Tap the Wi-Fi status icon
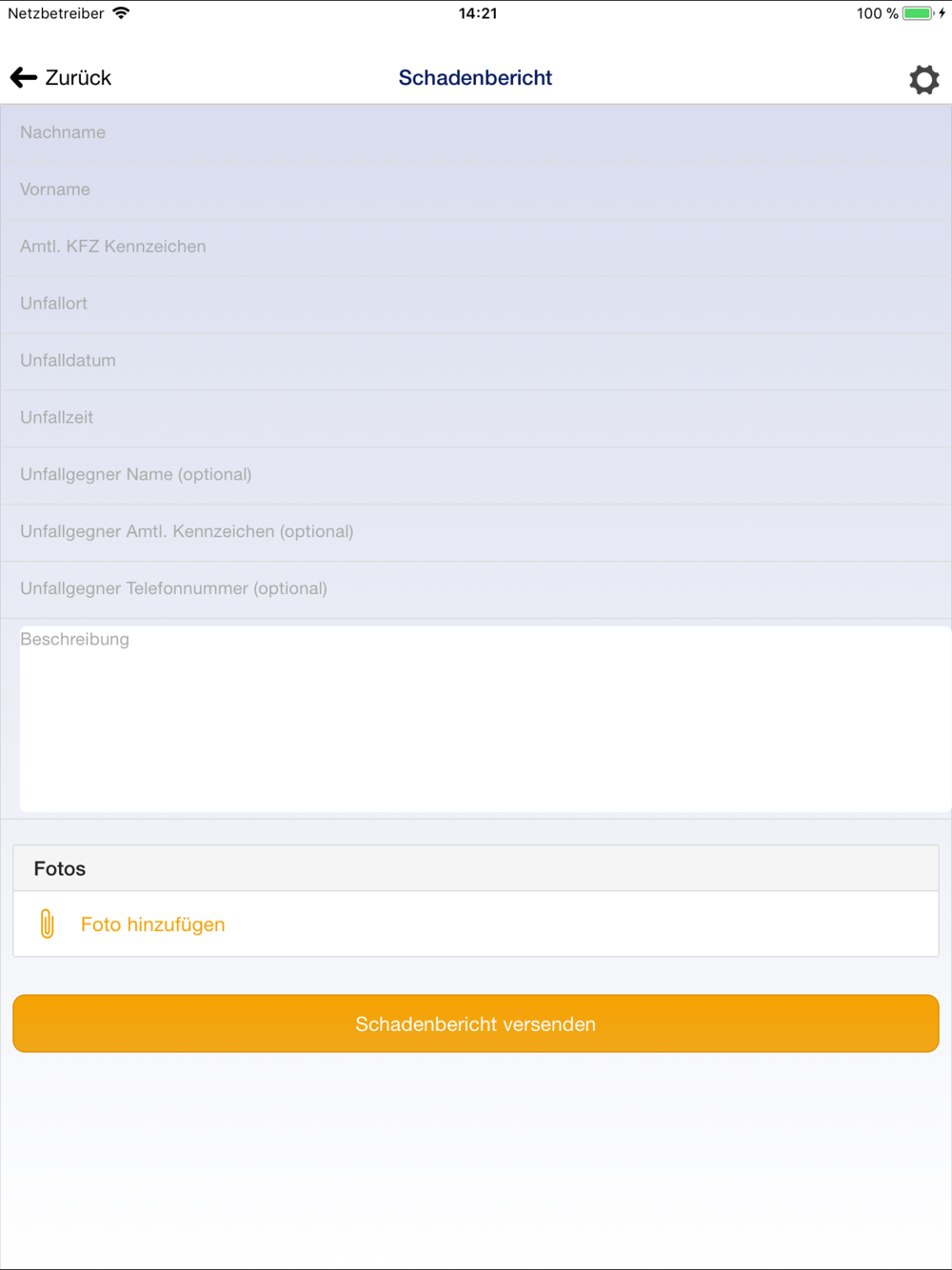Viewport: 952px width, 1270px height. coord(121,13)
